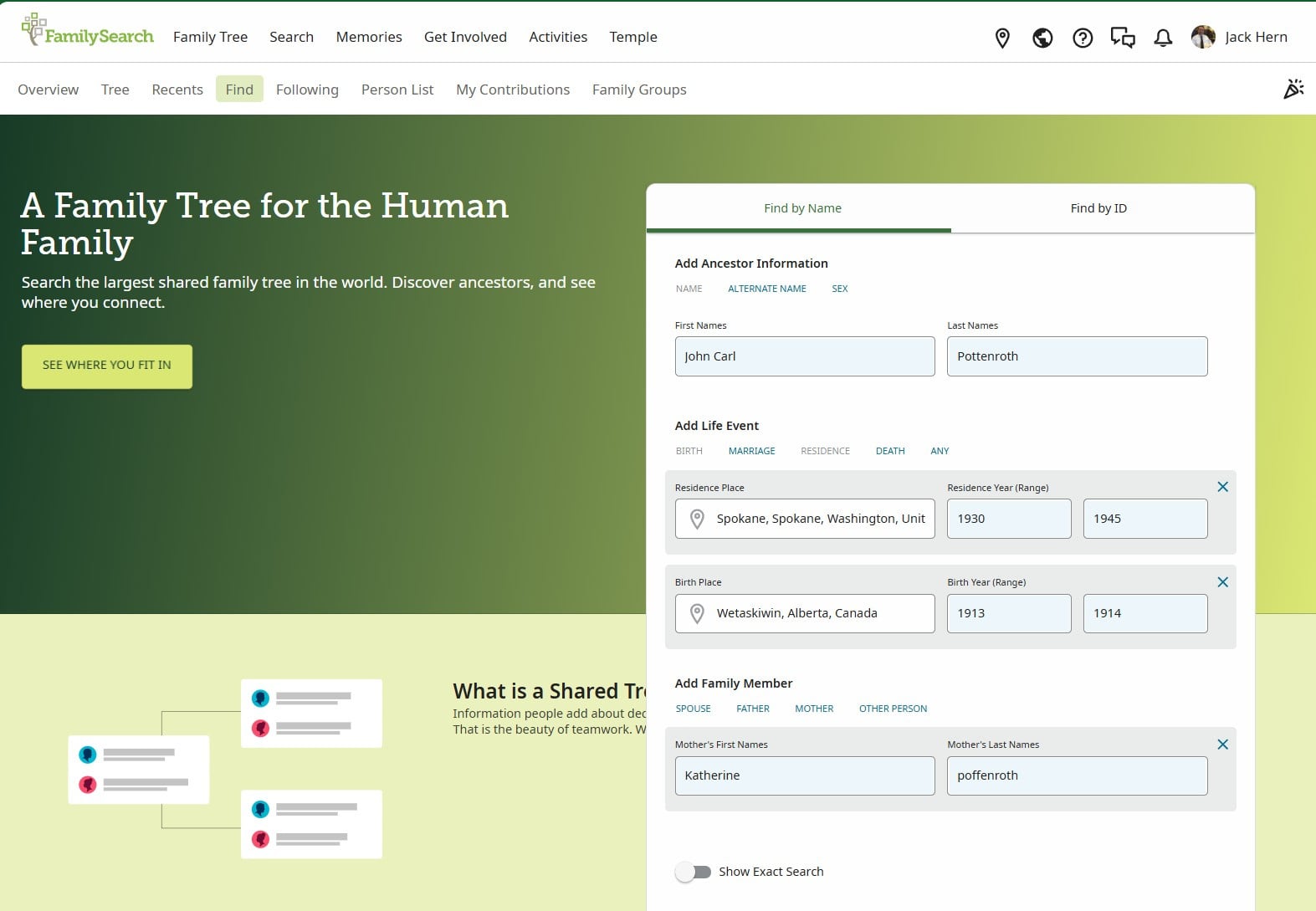Click the Last Names input field

point(1077,356)
